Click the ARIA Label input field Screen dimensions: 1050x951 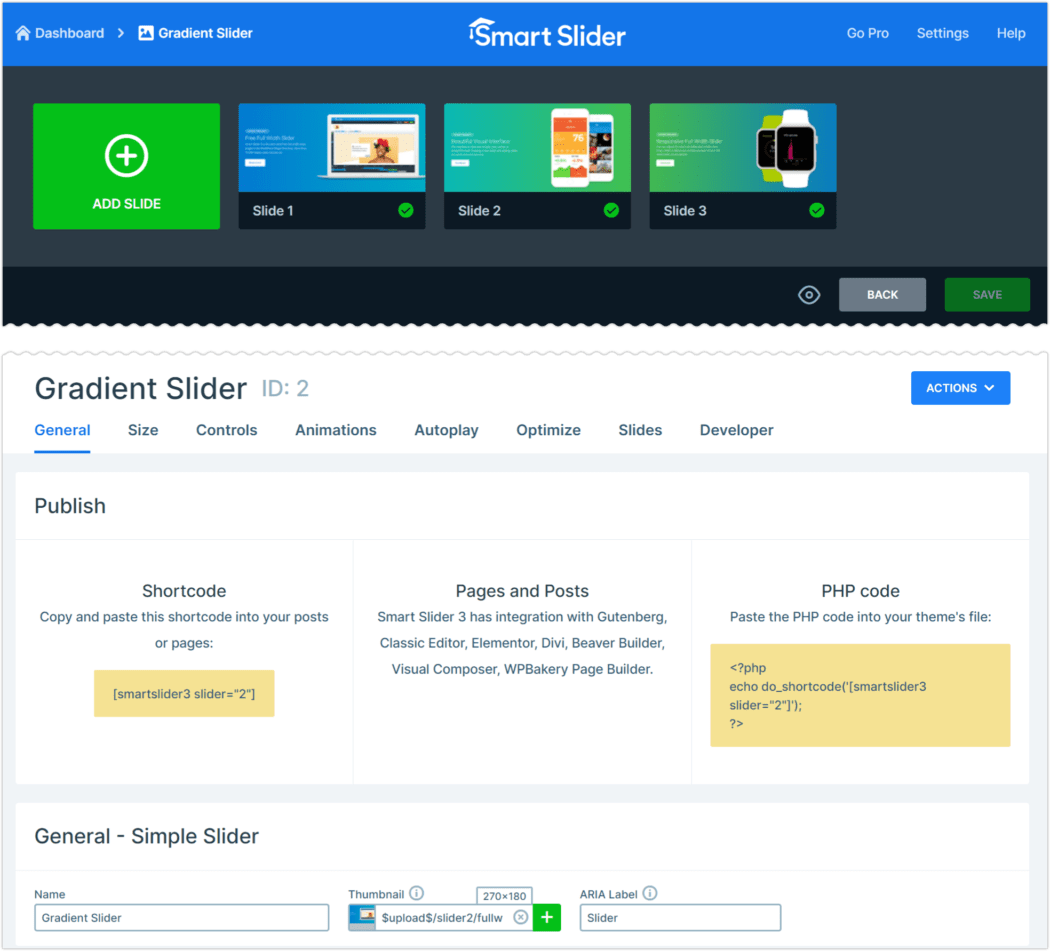point(680,918)
